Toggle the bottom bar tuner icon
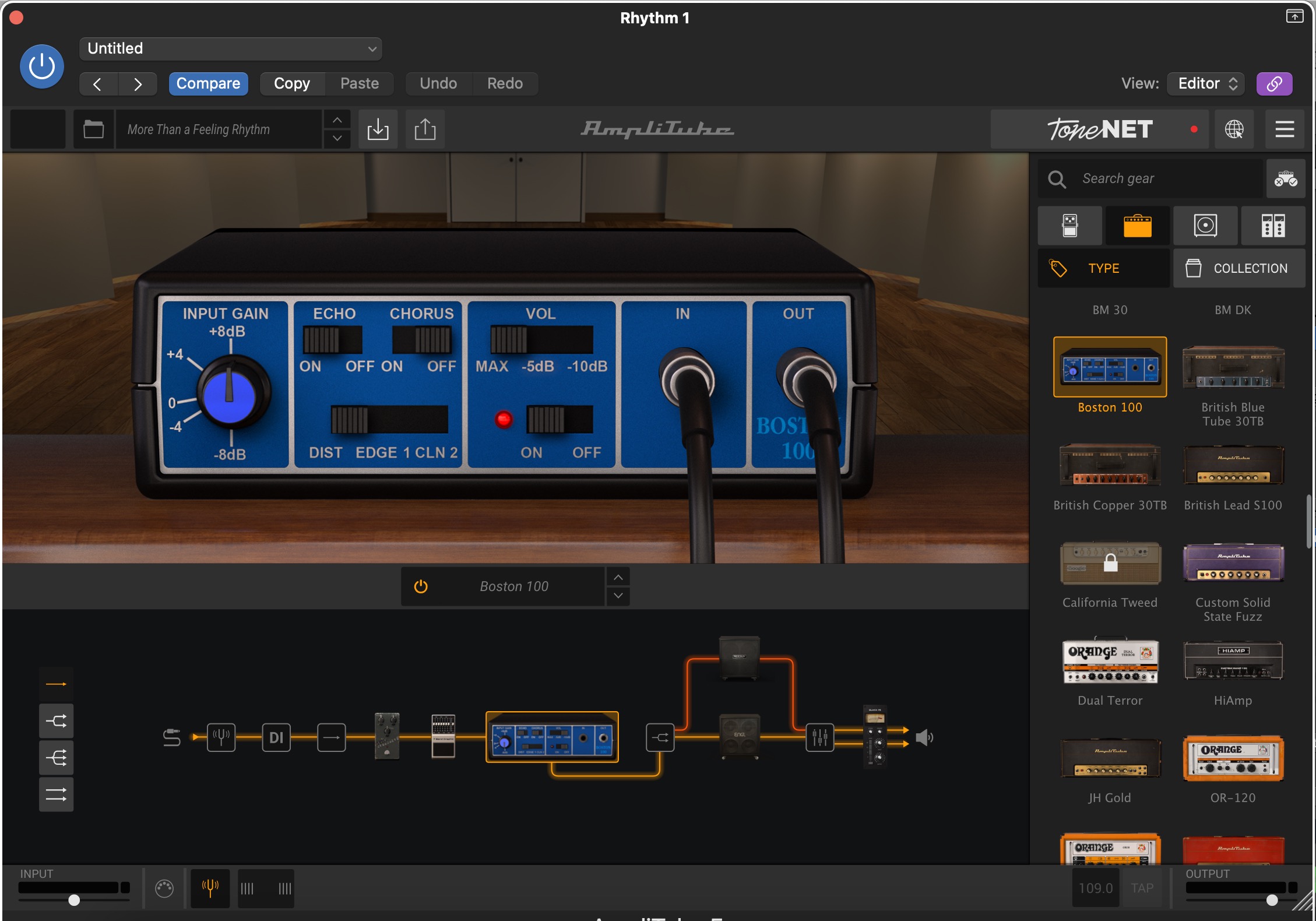This screenshot has height=921, width=1316. click(210, 888)
